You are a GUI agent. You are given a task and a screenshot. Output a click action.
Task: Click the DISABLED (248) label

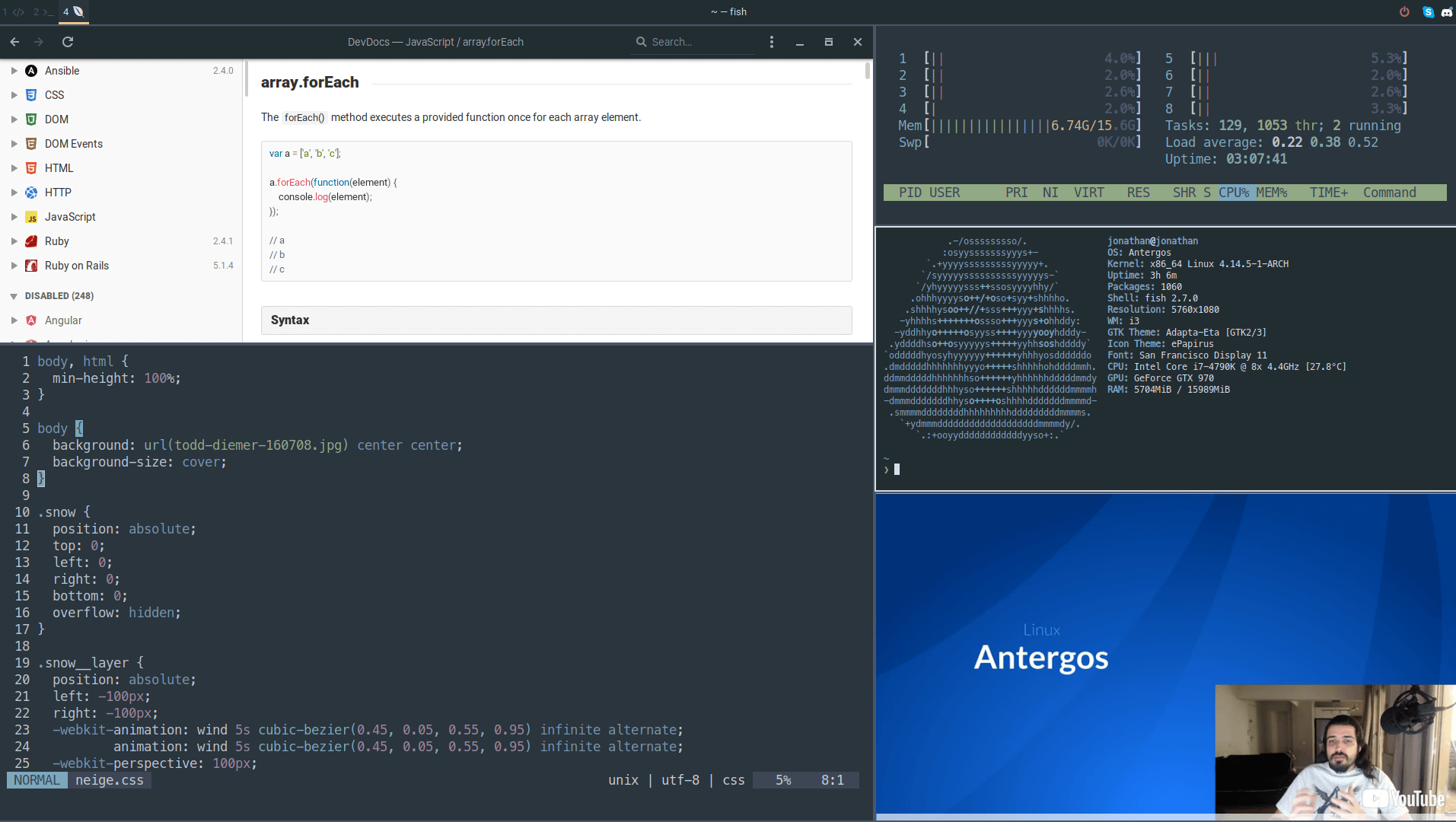tap(59, 296)
